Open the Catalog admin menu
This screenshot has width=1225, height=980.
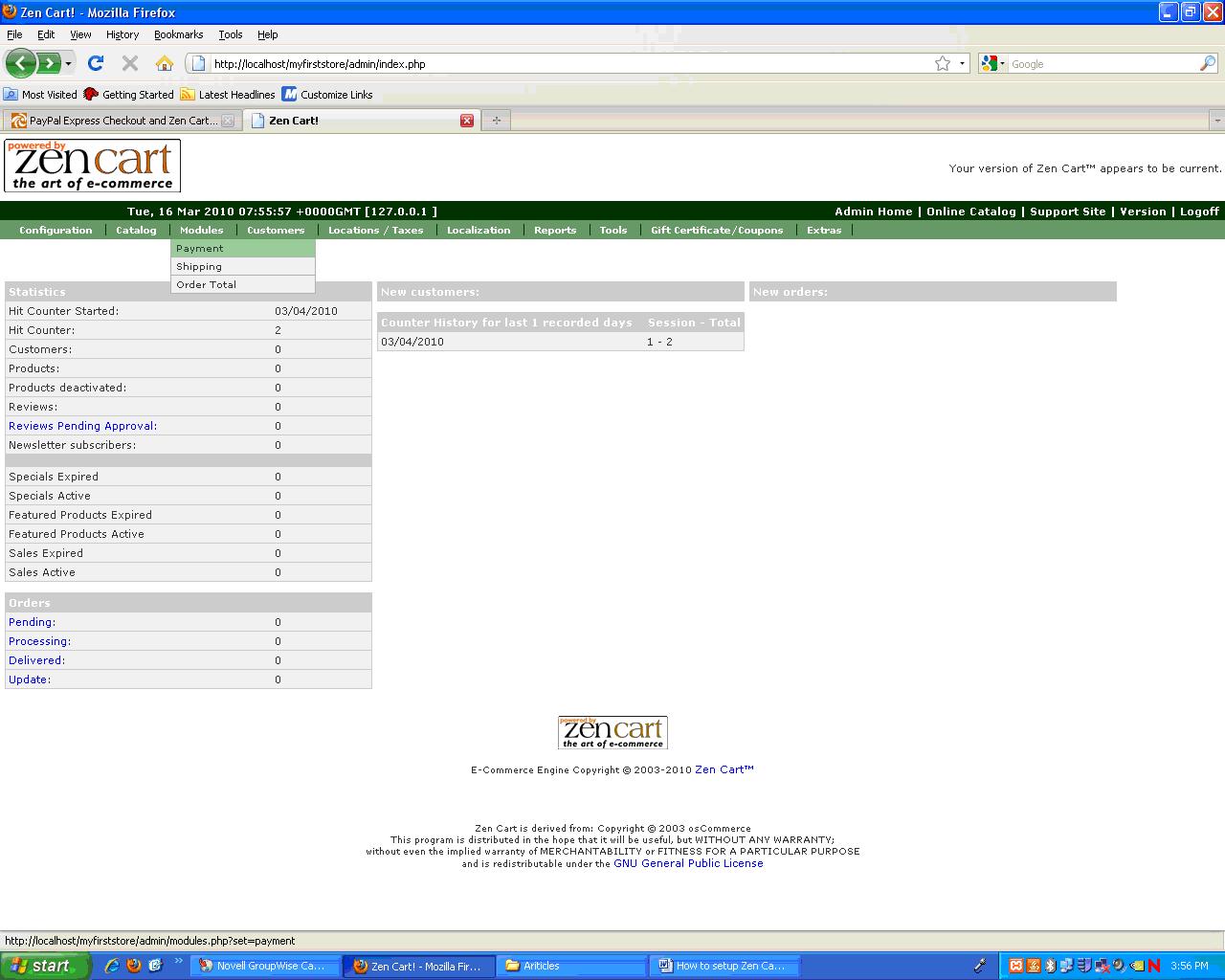(x=136, y=231)
